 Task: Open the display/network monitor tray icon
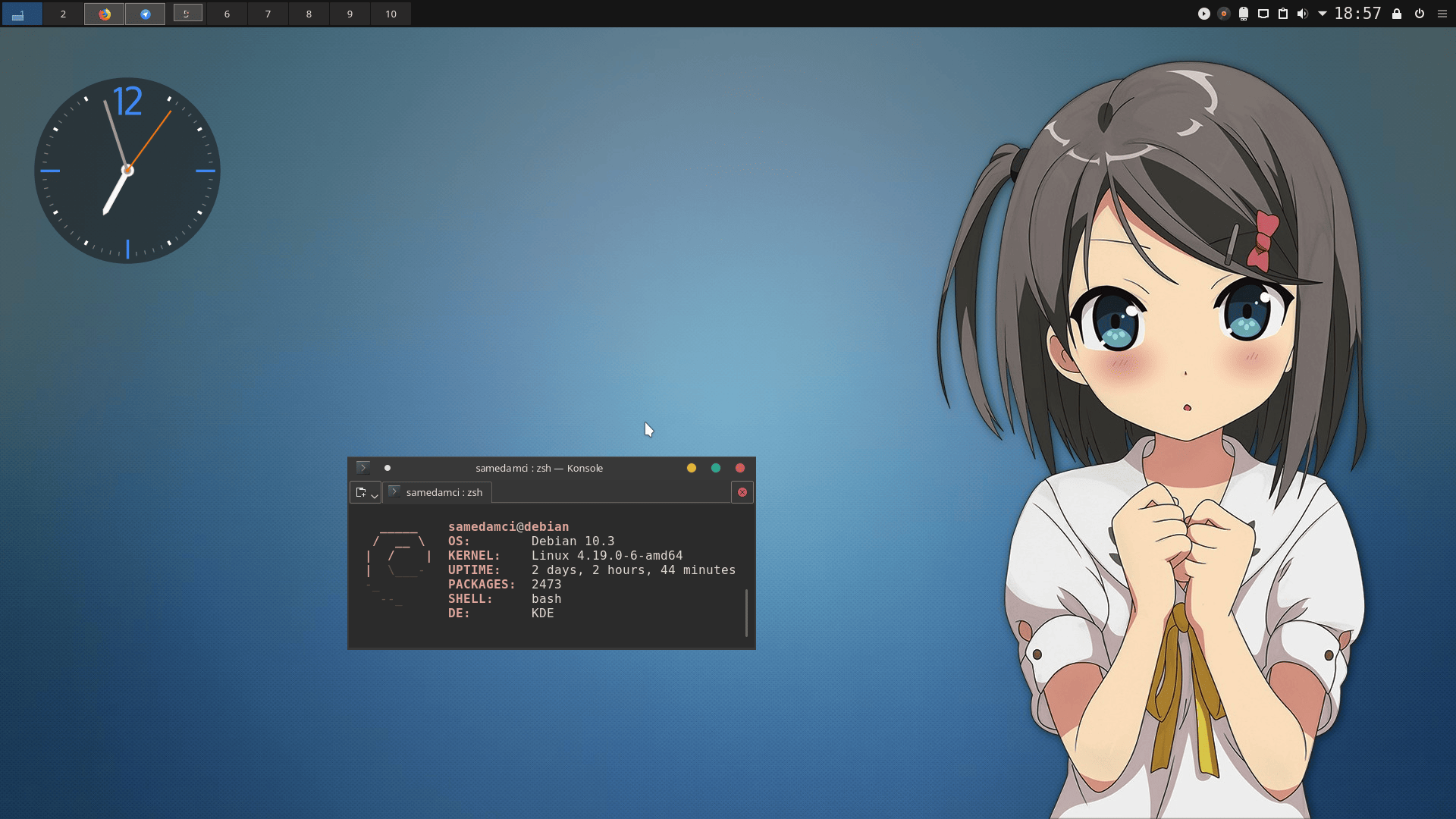[1263, 14]
